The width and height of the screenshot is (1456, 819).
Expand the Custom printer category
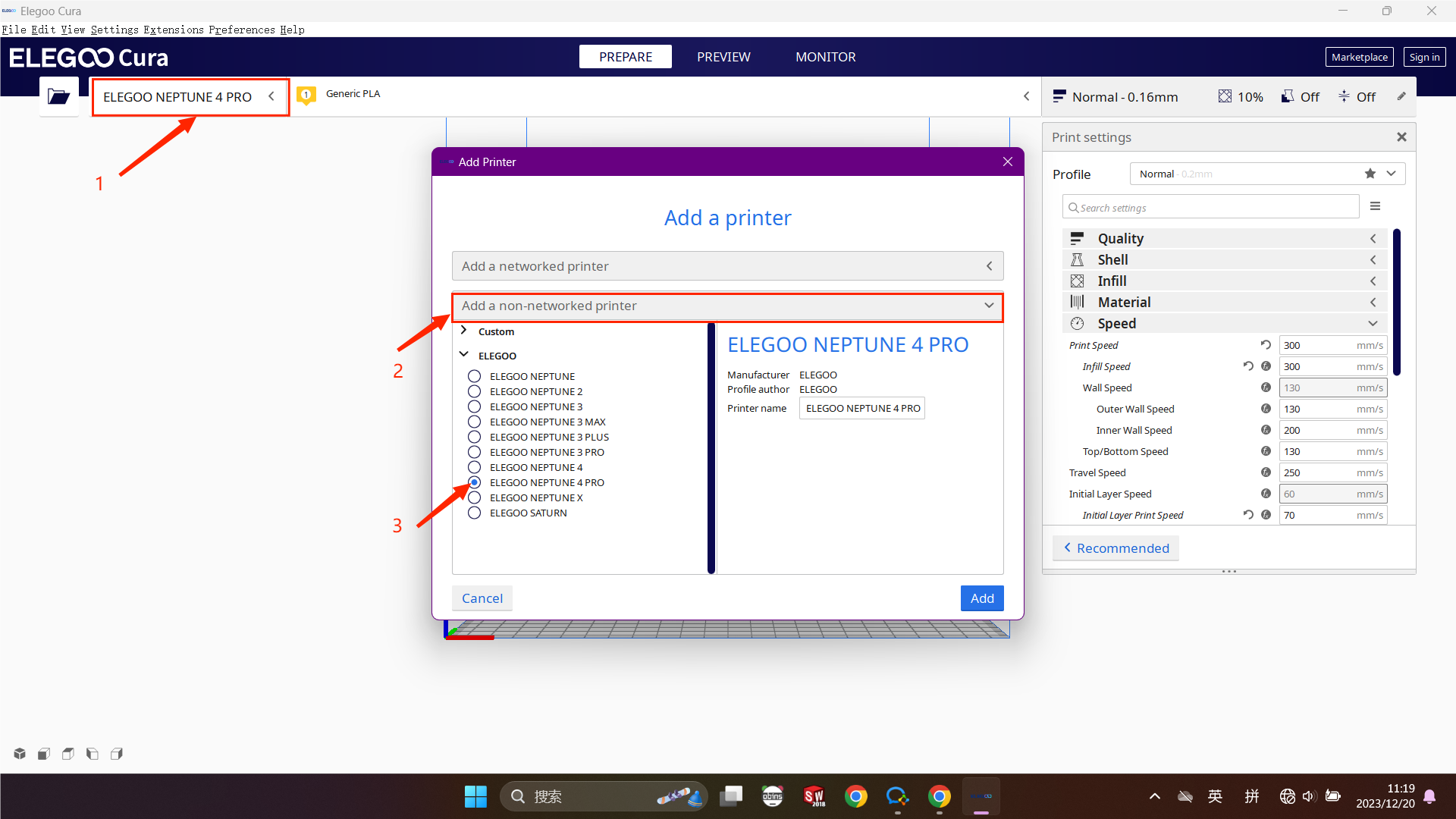point(463,331)
